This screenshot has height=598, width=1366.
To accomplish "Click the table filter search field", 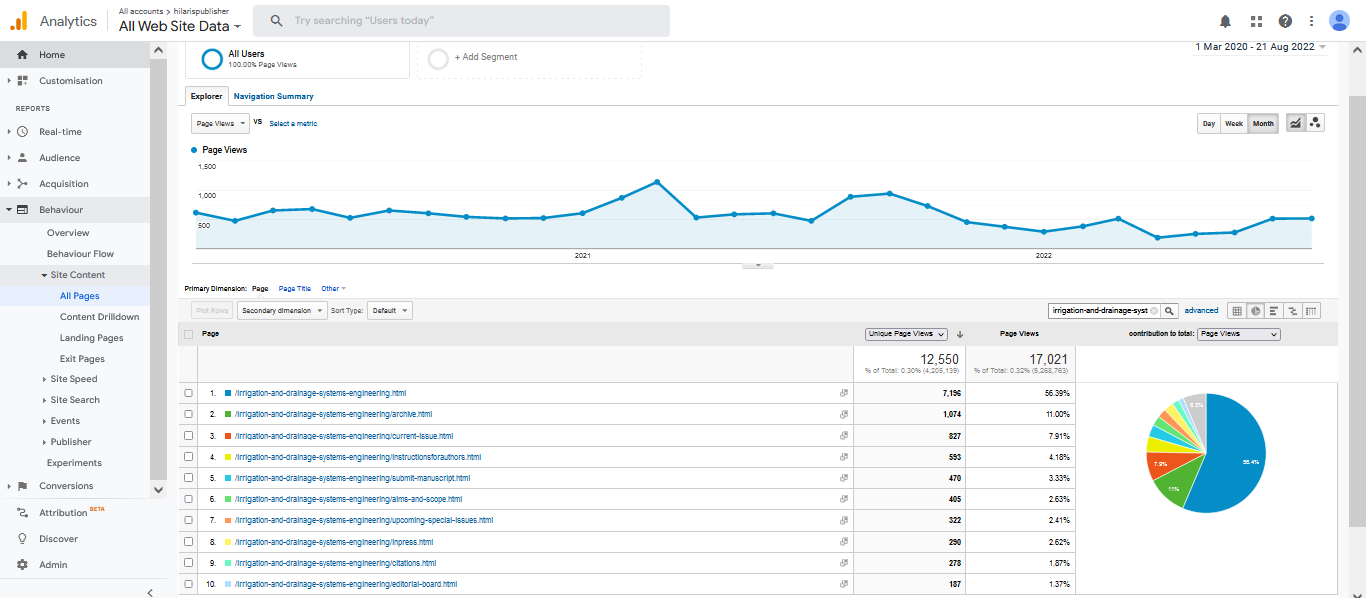I will tap(1099, 311).
